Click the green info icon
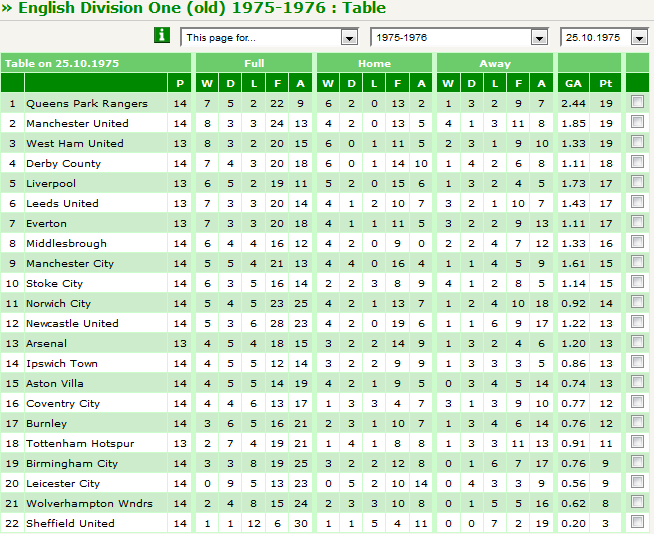654x534 pixels. [x=162, y=35]
